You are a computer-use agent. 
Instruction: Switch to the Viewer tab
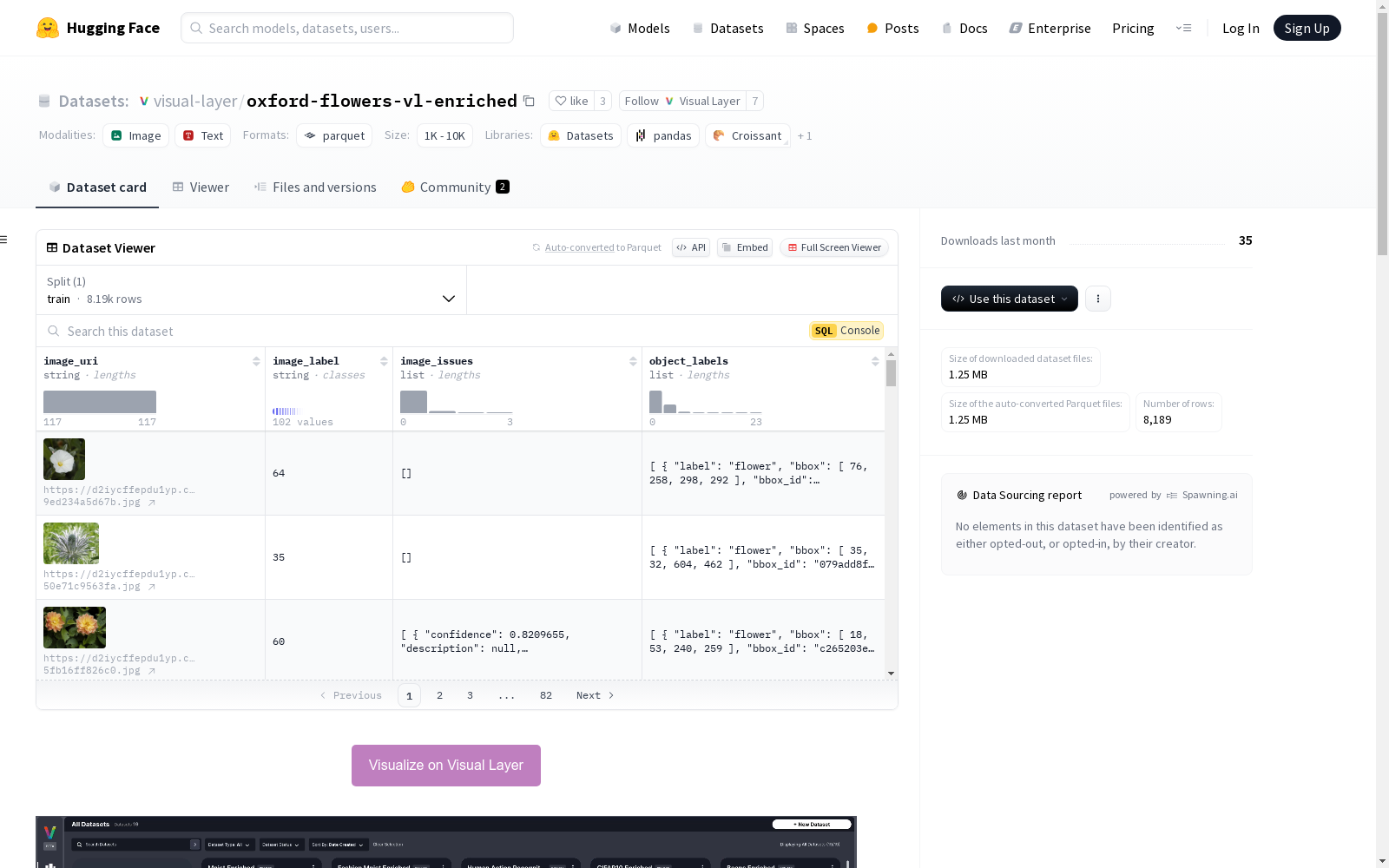[201, 187]
